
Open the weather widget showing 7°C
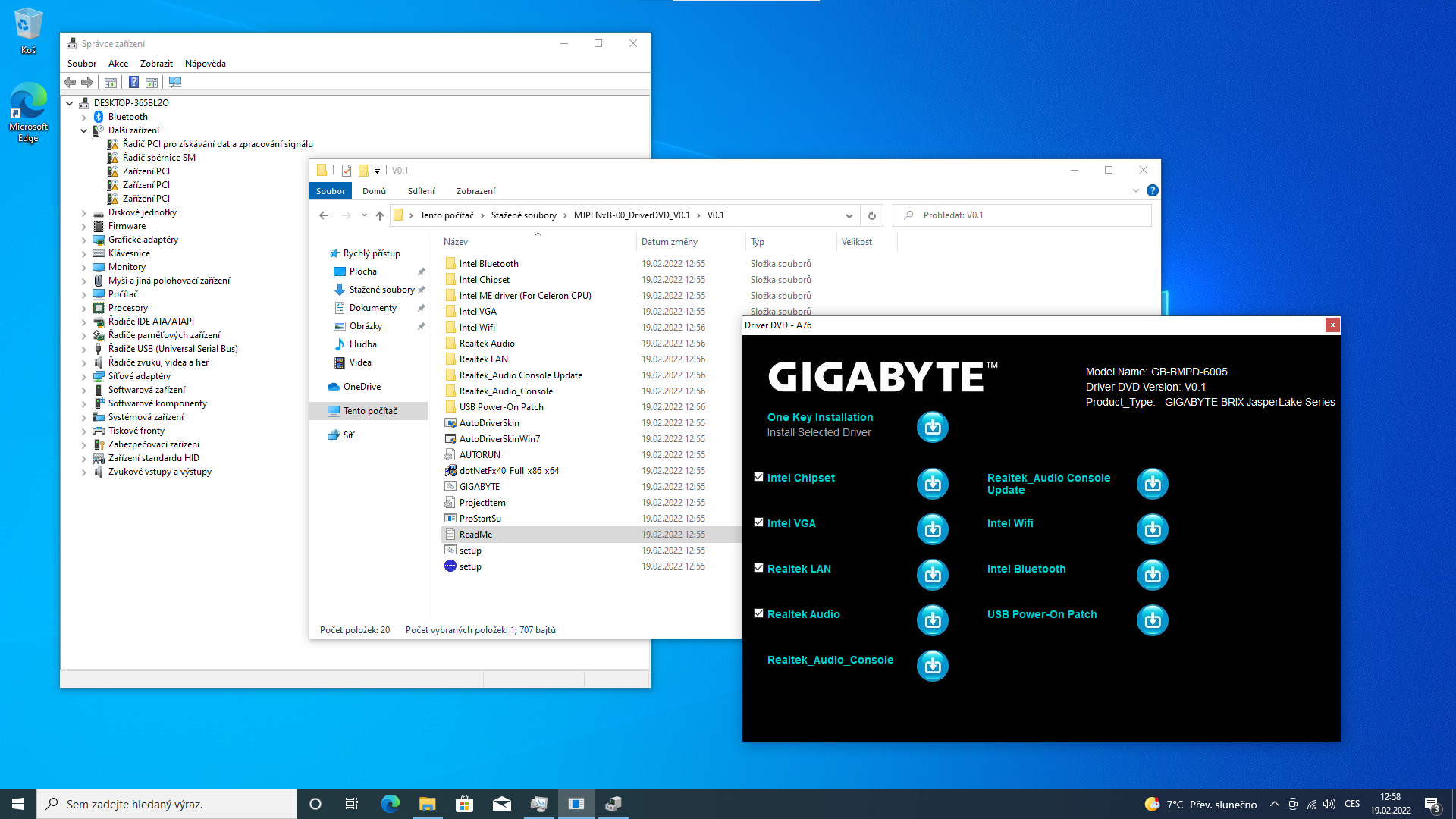coord(1200,805)
